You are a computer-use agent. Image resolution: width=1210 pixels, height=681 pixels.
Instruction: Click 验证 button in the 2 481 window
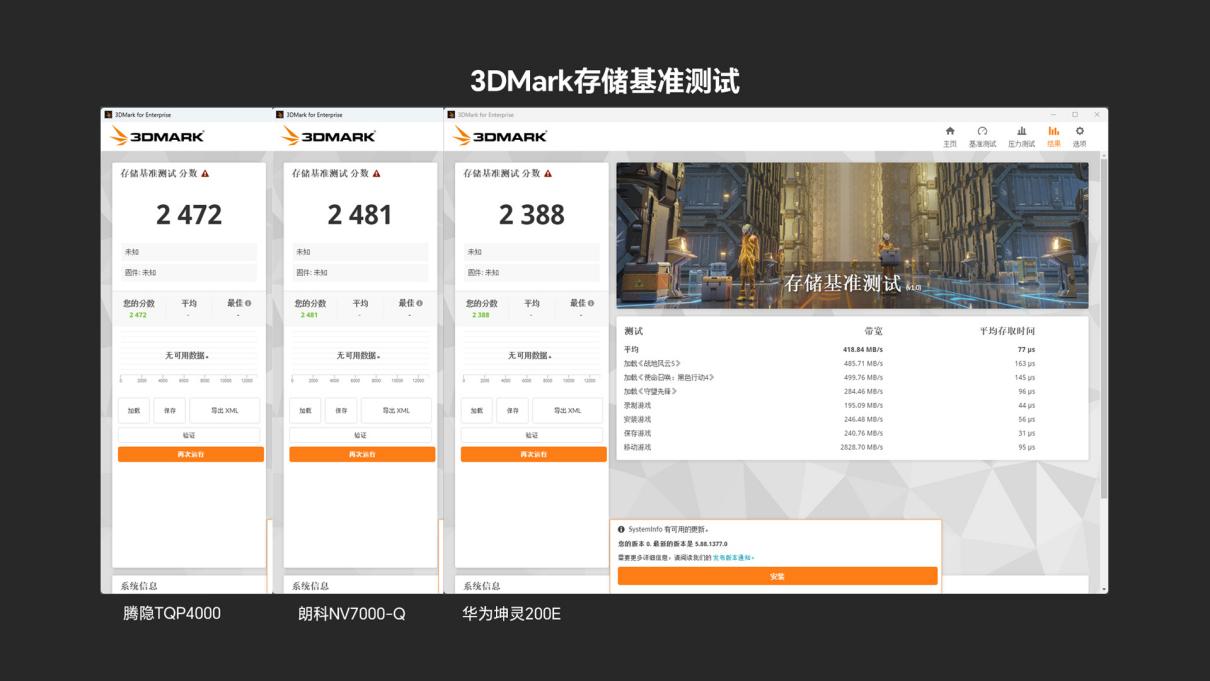coord(360,435)
